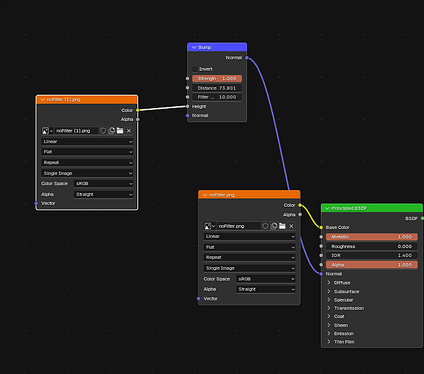Screen dimensions: 424x374
Task: Open Color Space sRGB dropdown in noFilter.png node
Action: [266, 279]
